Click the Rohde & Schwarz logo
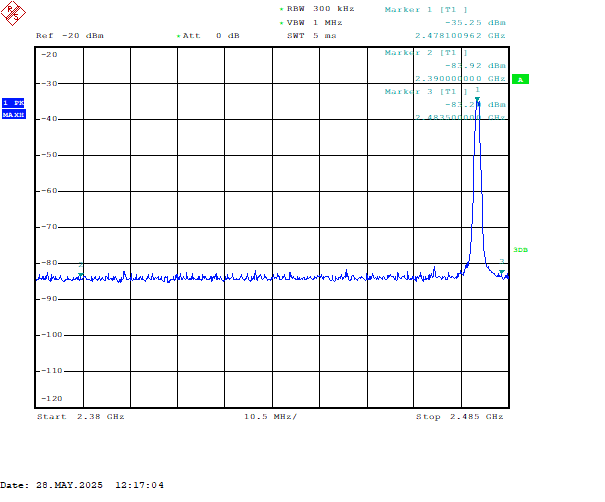The width and height of the screenshot is (605, 502). coord(13,13)
